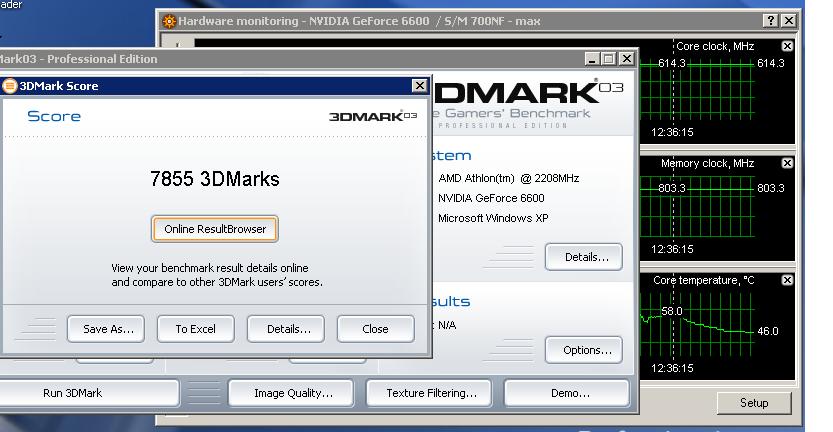Click the 58.0 temperature peak marker
Screen dimensions: 833x432
click(x=672, y=311)
